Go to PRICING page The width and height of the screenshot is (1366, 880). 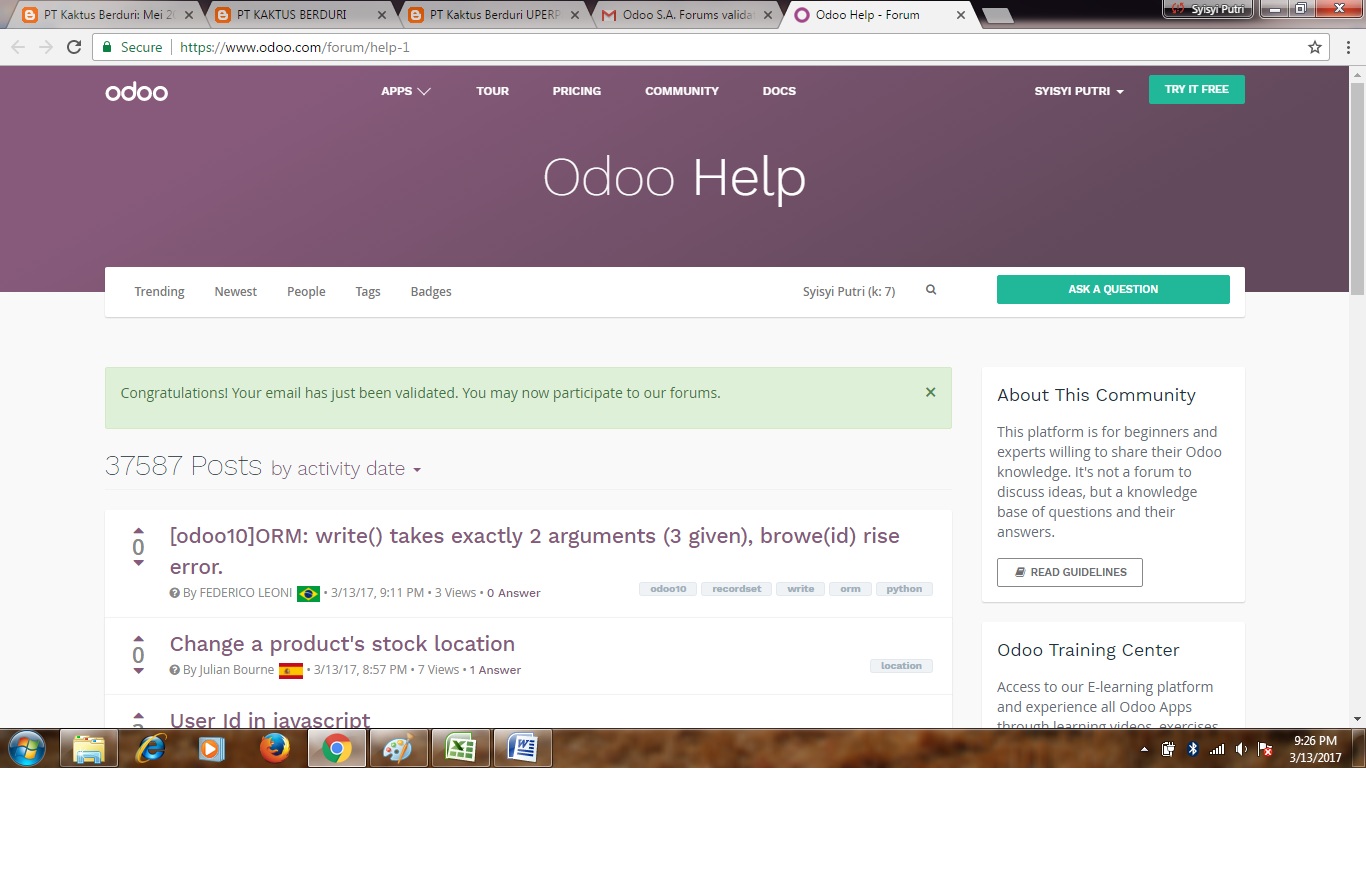[x=577, y=91]
